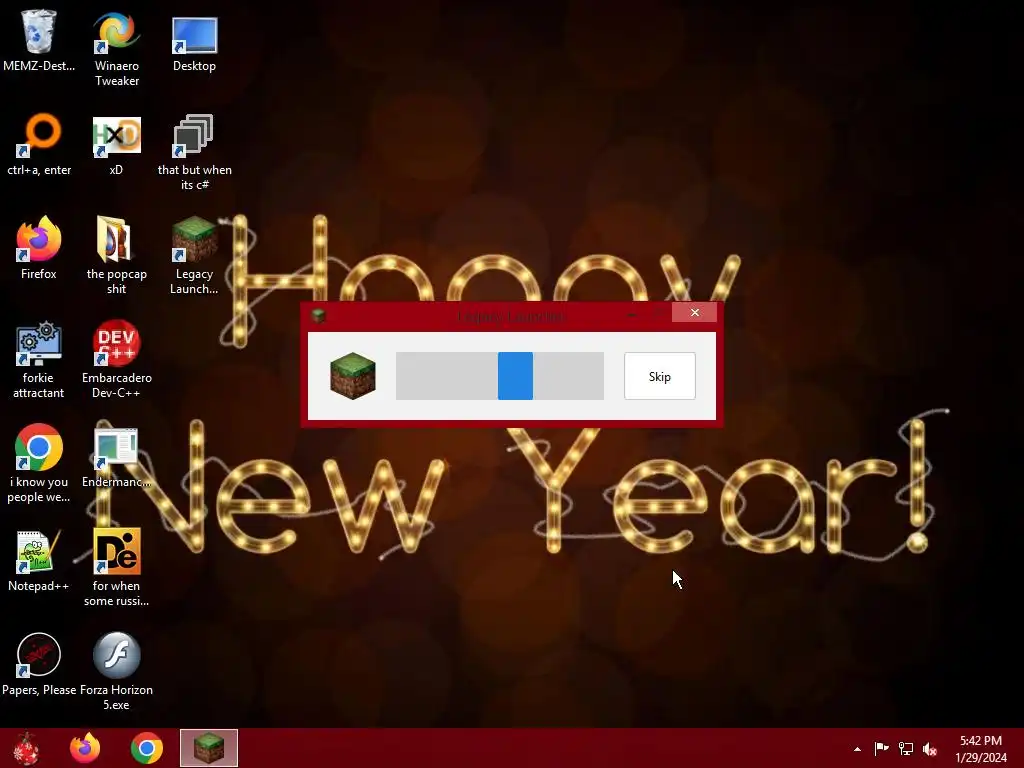Viewport: 1024px width, 768px height.
Task: Click Legacy Launcher title bar grass block icon
Action: [x=319, y=316]
